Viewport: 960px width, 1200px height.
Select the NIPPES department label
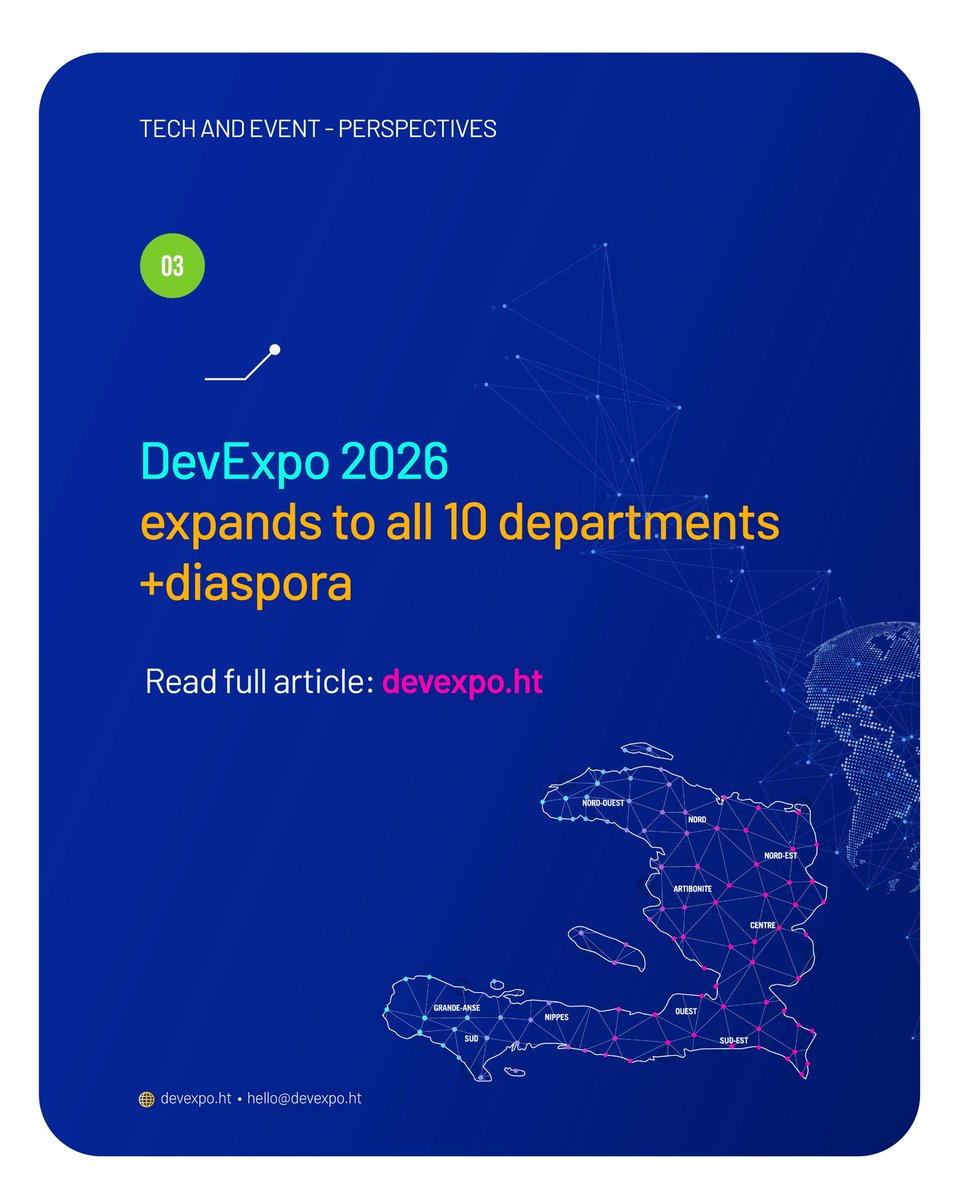(557, 1018)
